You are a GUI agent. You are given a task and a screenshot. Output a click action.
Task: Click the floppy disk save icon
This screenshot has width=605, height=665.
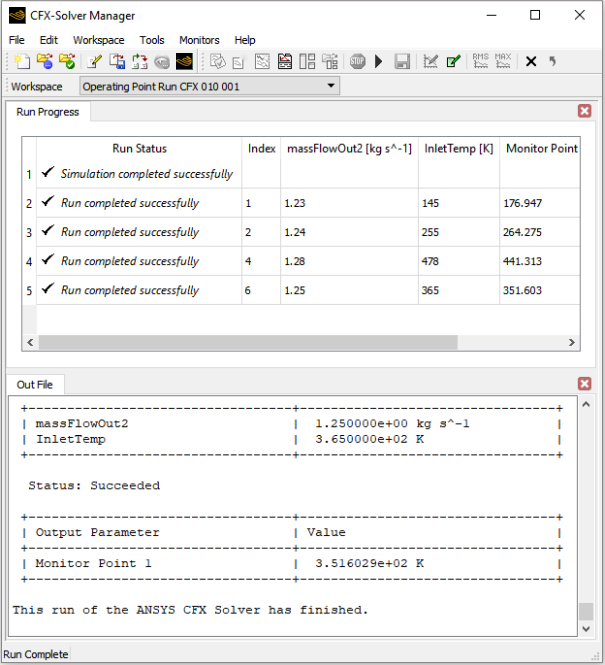402,62
